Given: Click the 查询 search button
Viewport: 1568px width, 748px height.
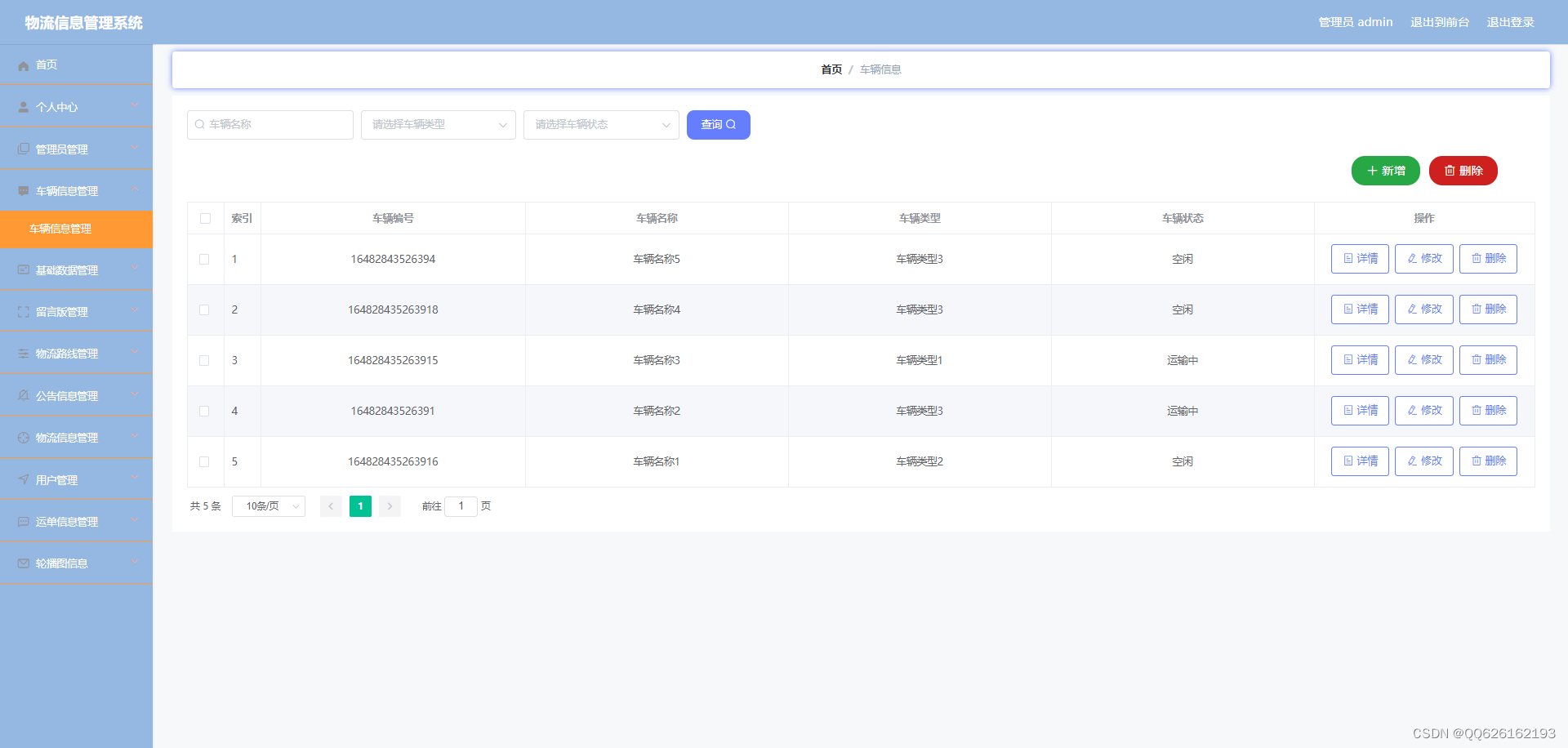Looking at the screenshot, I should [x=719, y=125].
